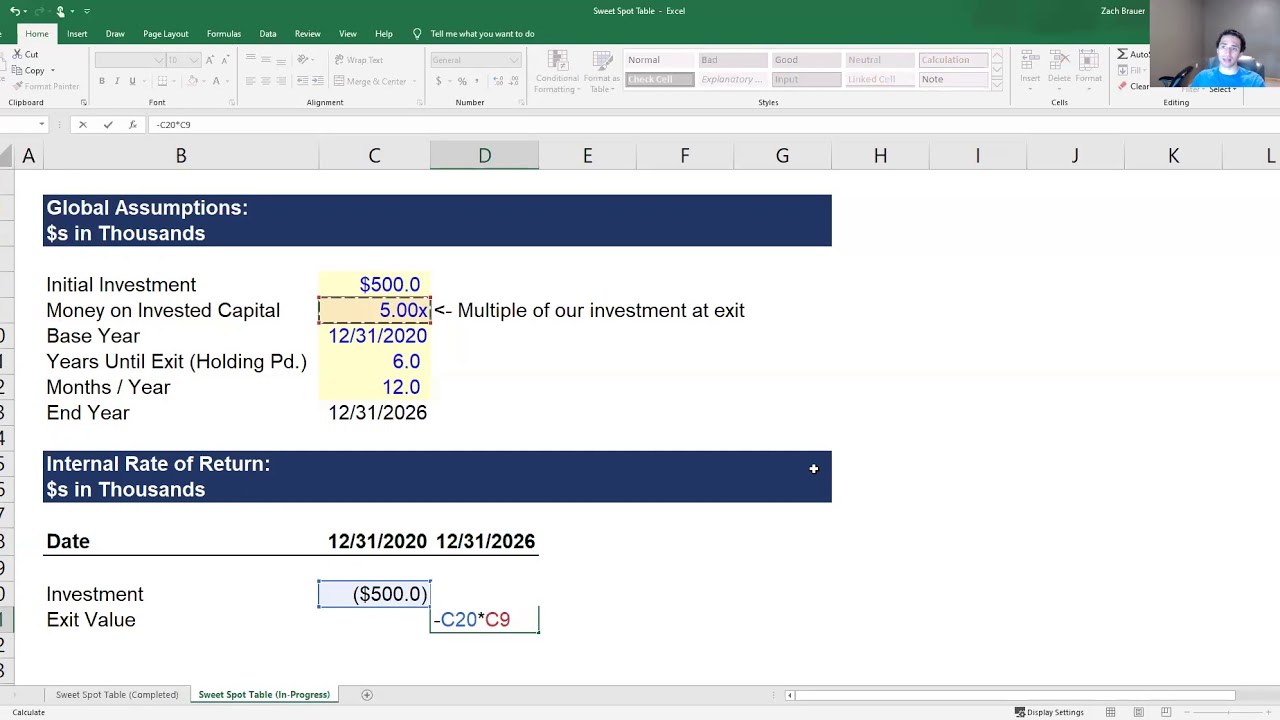Click the Touch/Mouse mode icon
This screenshot has width=1280, height=720.
(61, 11)
